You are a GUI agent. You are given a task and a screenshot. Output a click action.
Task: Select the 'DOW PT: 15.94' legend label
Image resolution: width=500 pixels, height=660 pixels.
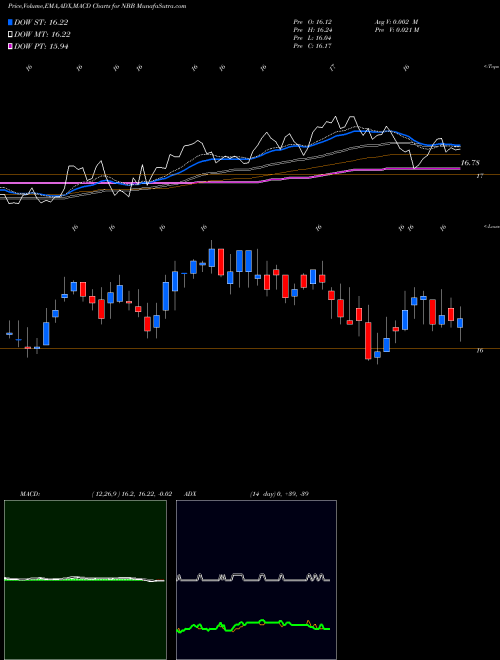click(41, 46)
